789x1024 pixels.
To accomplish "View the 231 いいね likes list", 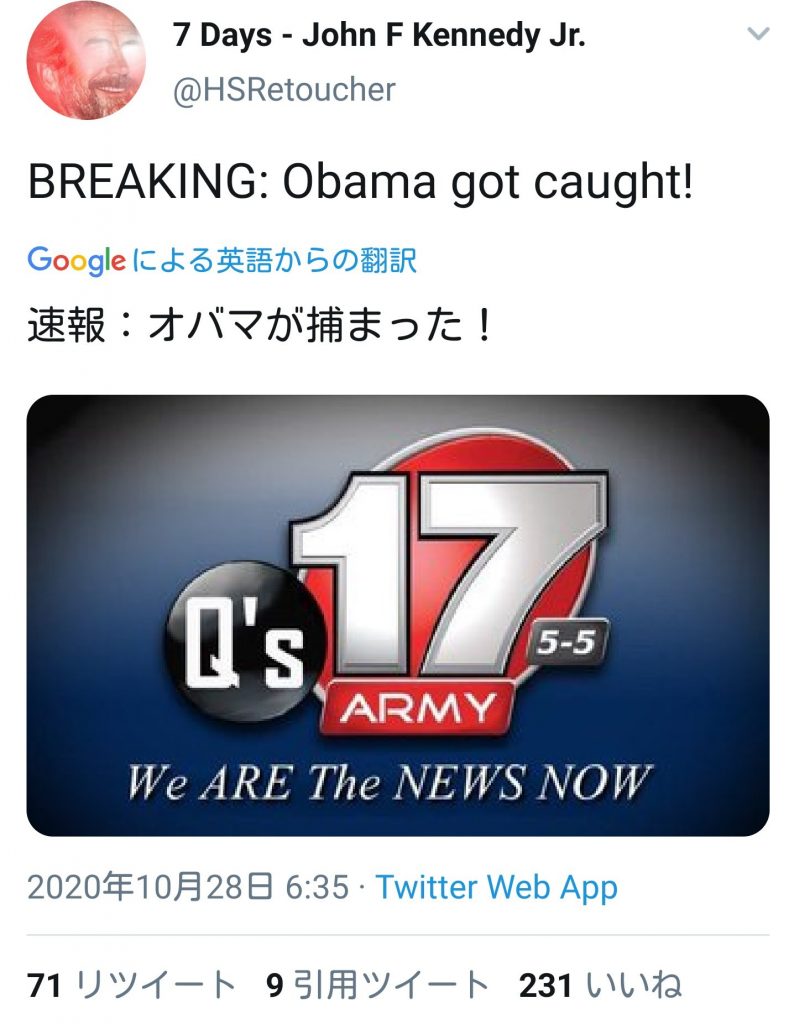I will (600, 985).
